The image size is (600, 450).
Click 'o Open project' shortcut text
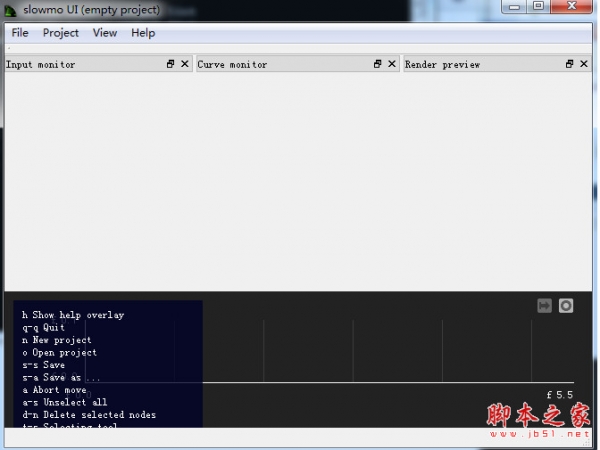pos(59,352)
